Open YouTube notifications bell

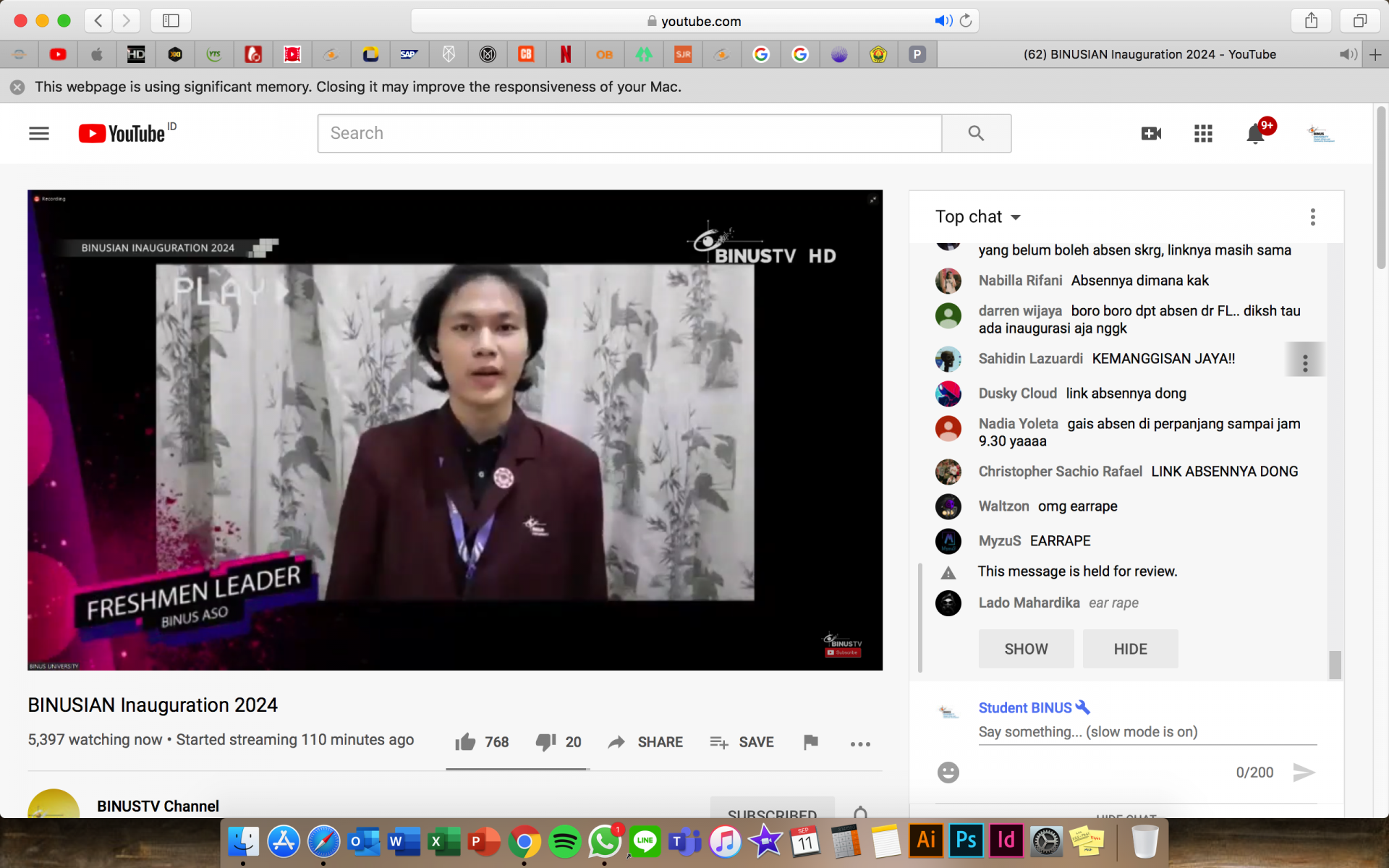point(1255,134)
